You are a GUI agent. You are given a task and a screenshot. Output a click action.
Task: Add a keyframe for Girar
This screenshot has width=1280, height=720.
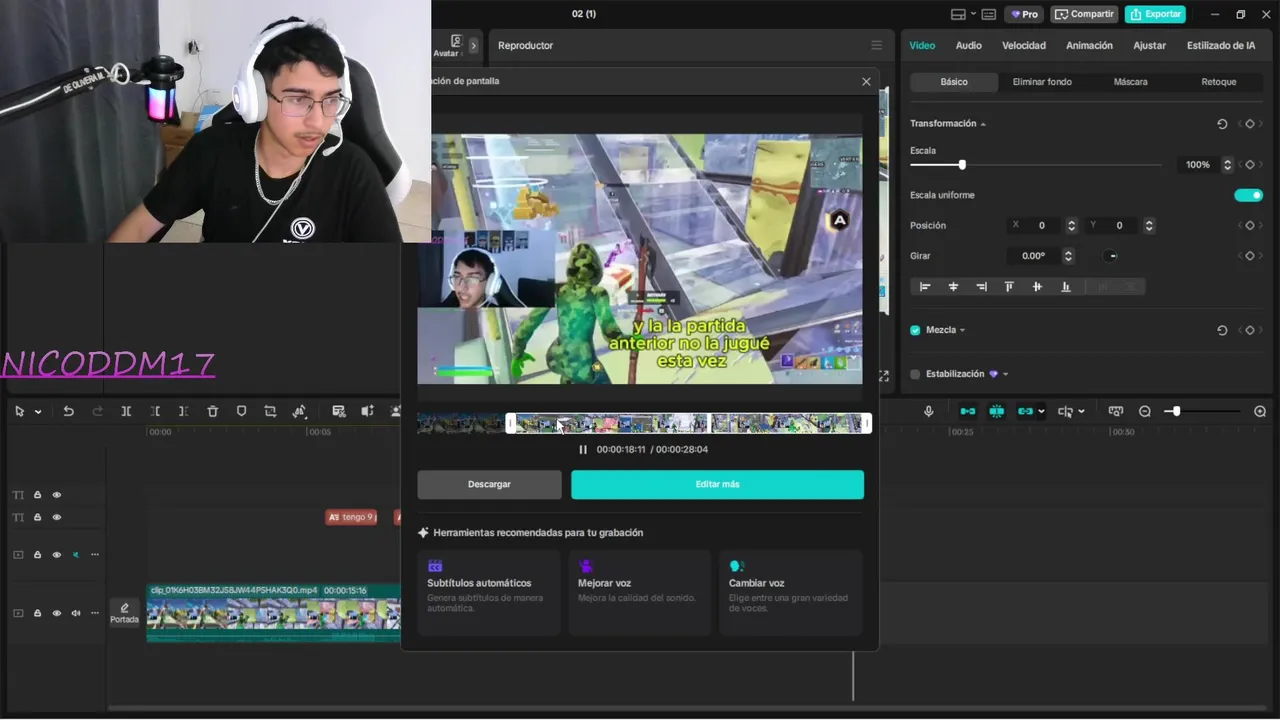[1250, 256]
